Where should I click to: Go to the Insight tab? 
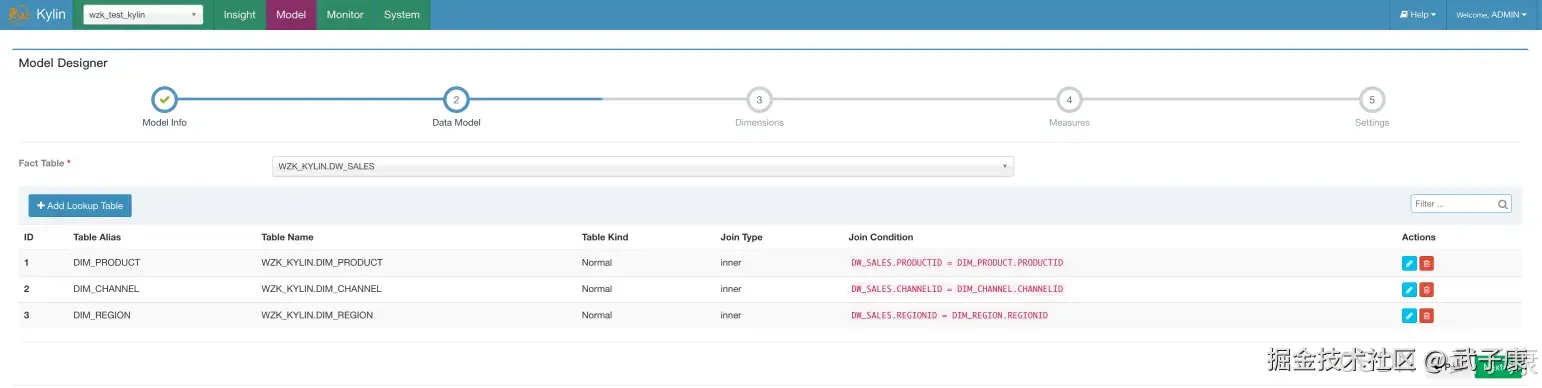(240, 15)
